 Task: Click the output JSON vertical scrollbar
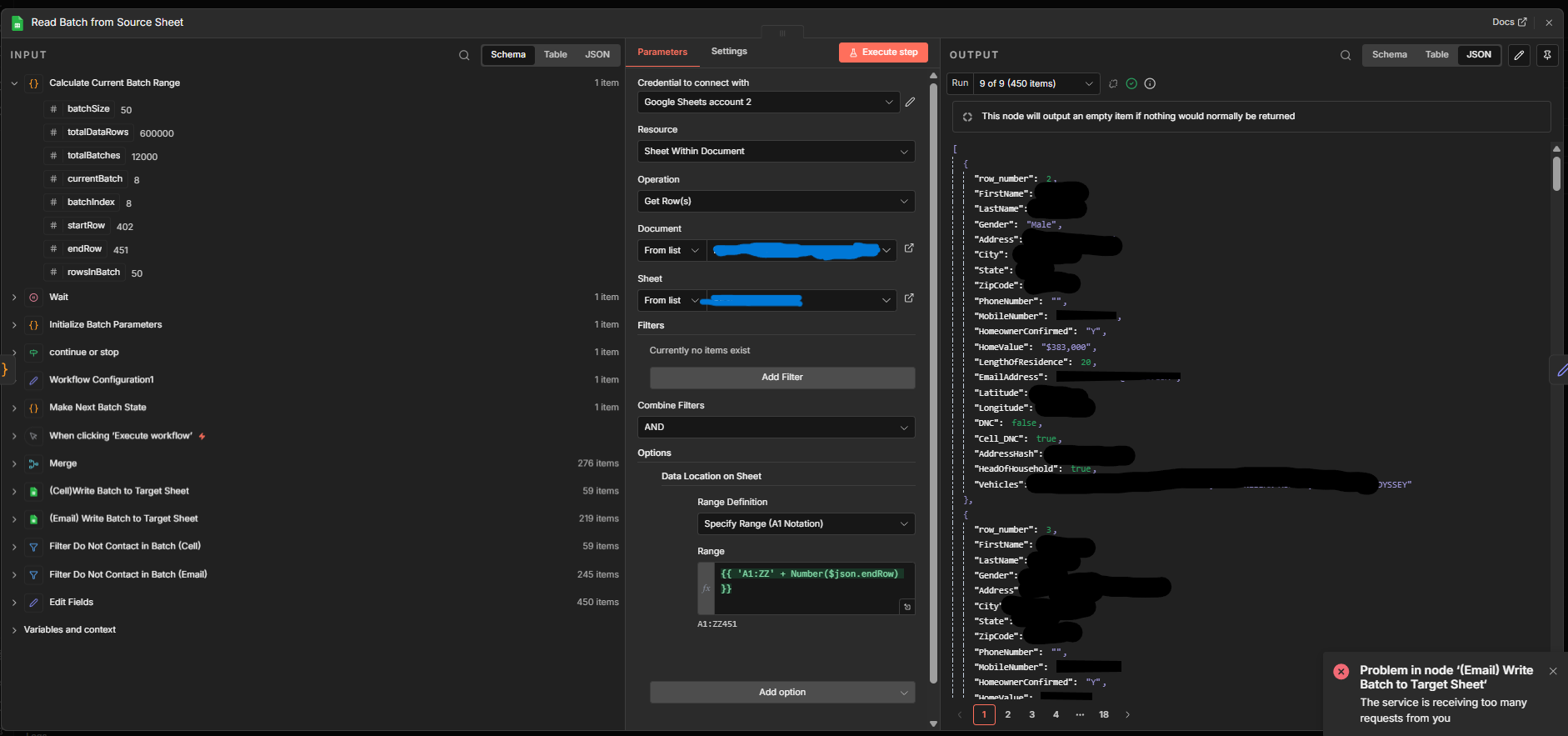tap(1556, 173)
